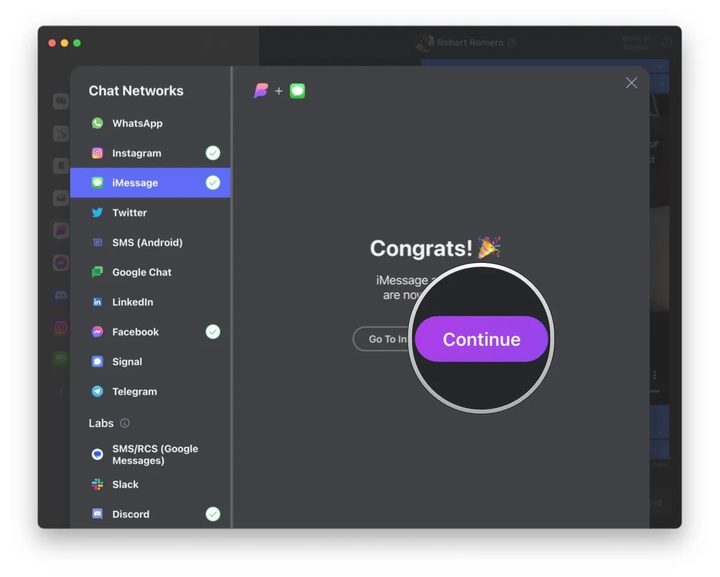Click the green iMessage icon in header

pos(297,91)
